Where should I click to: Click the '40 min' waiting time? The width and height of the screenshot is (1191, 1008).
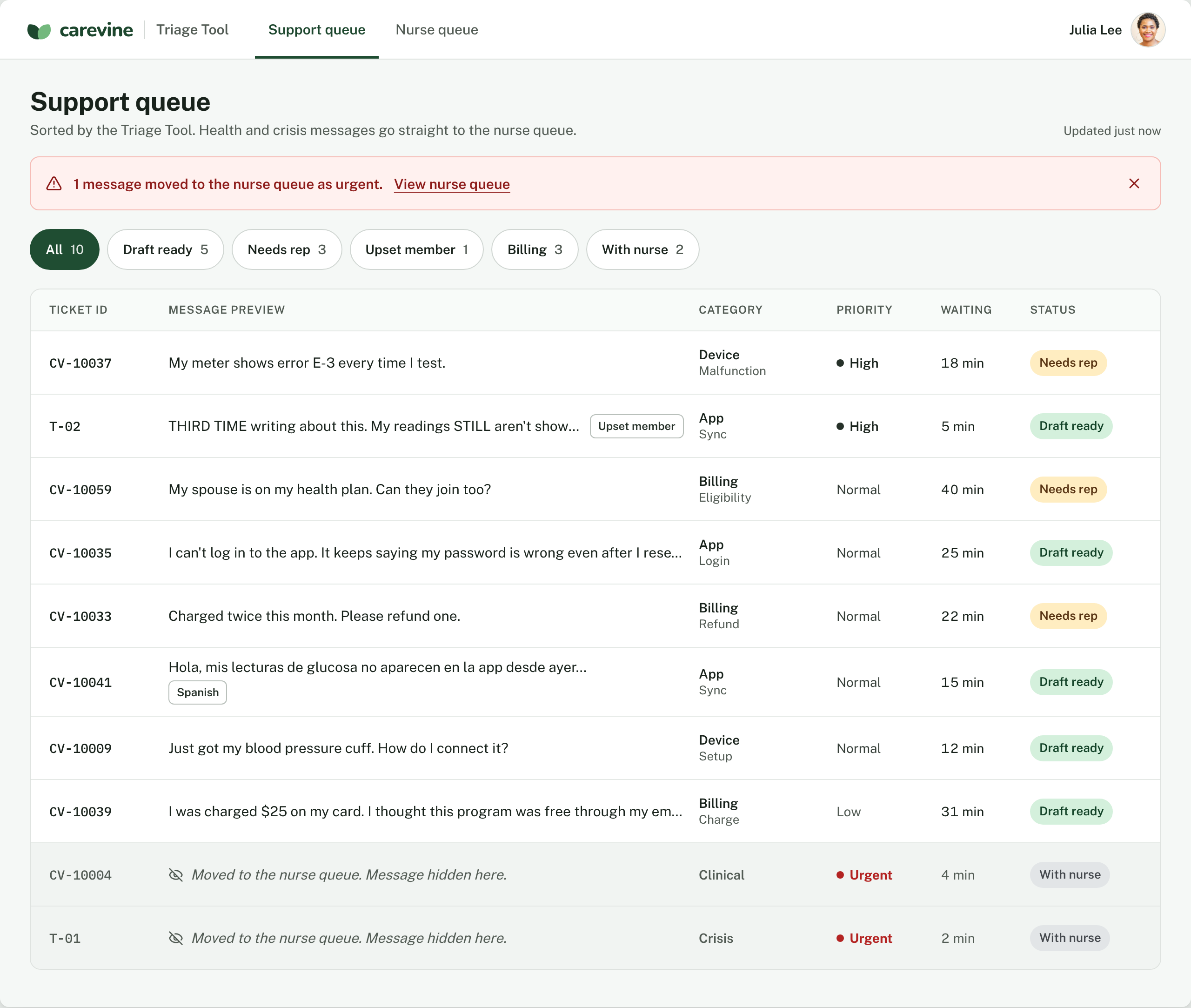click(963, 490)
